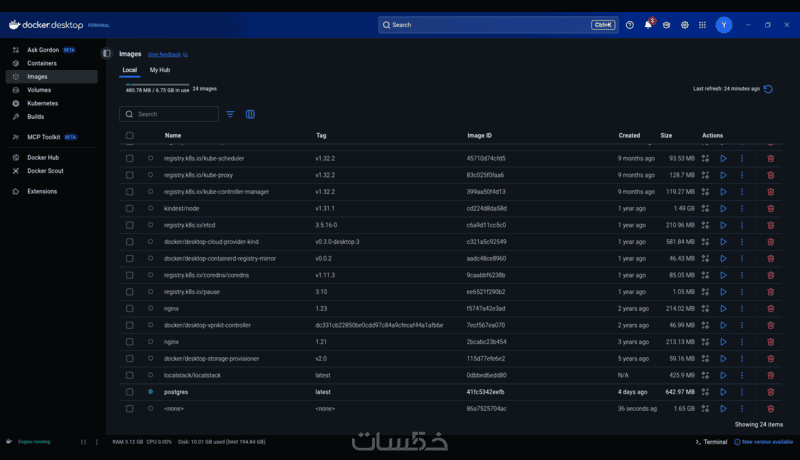
Task: Open more actions for the <none> image
Action: (742, 408)
